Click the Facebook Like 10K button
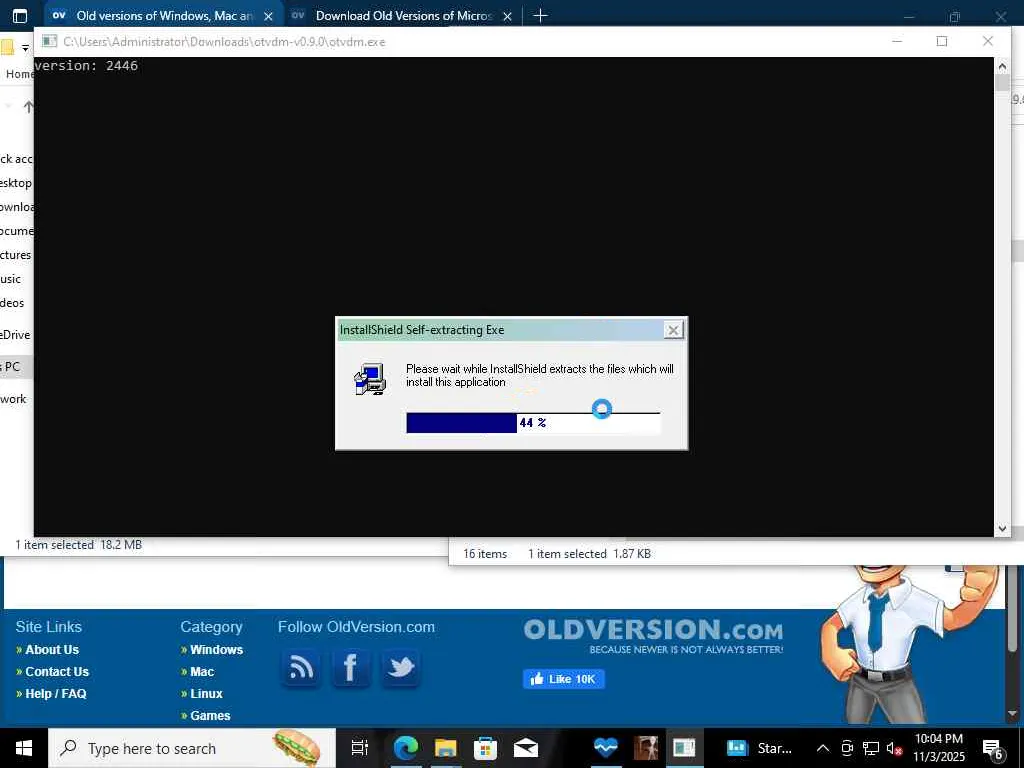The image size is (1024, 768). (564, 679)
